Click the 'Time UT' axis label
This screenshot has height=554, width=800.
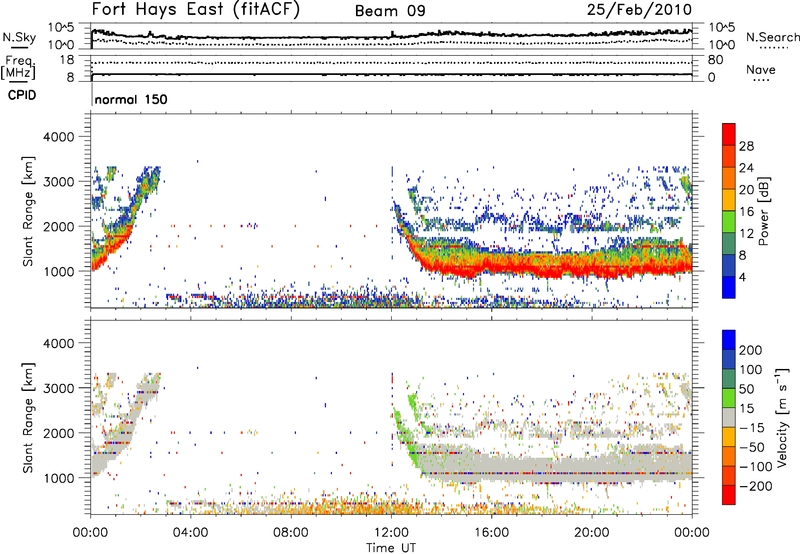pyautogui.click(x=391, y=547)
